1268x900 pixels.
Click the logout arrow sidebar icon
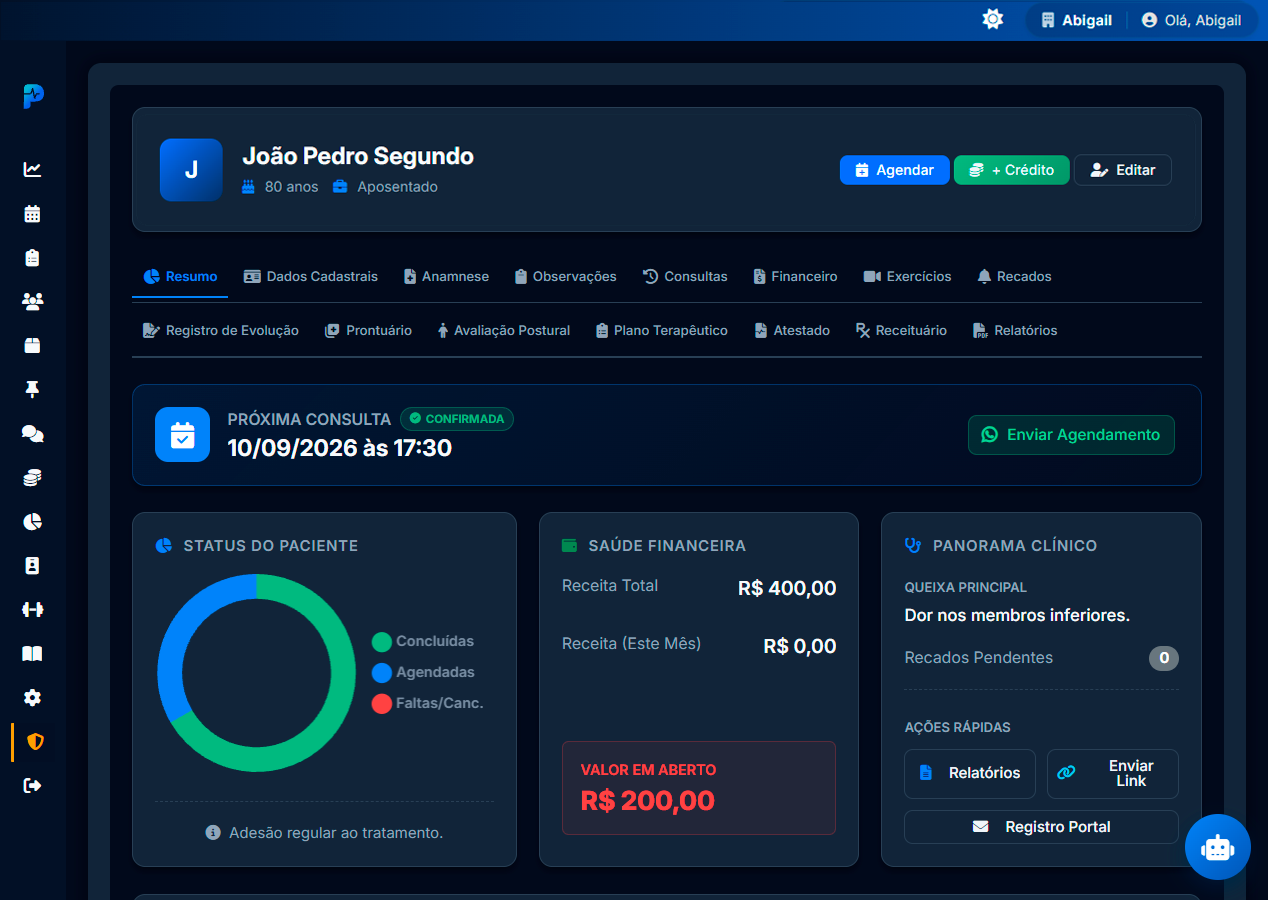tap(33, 786)
